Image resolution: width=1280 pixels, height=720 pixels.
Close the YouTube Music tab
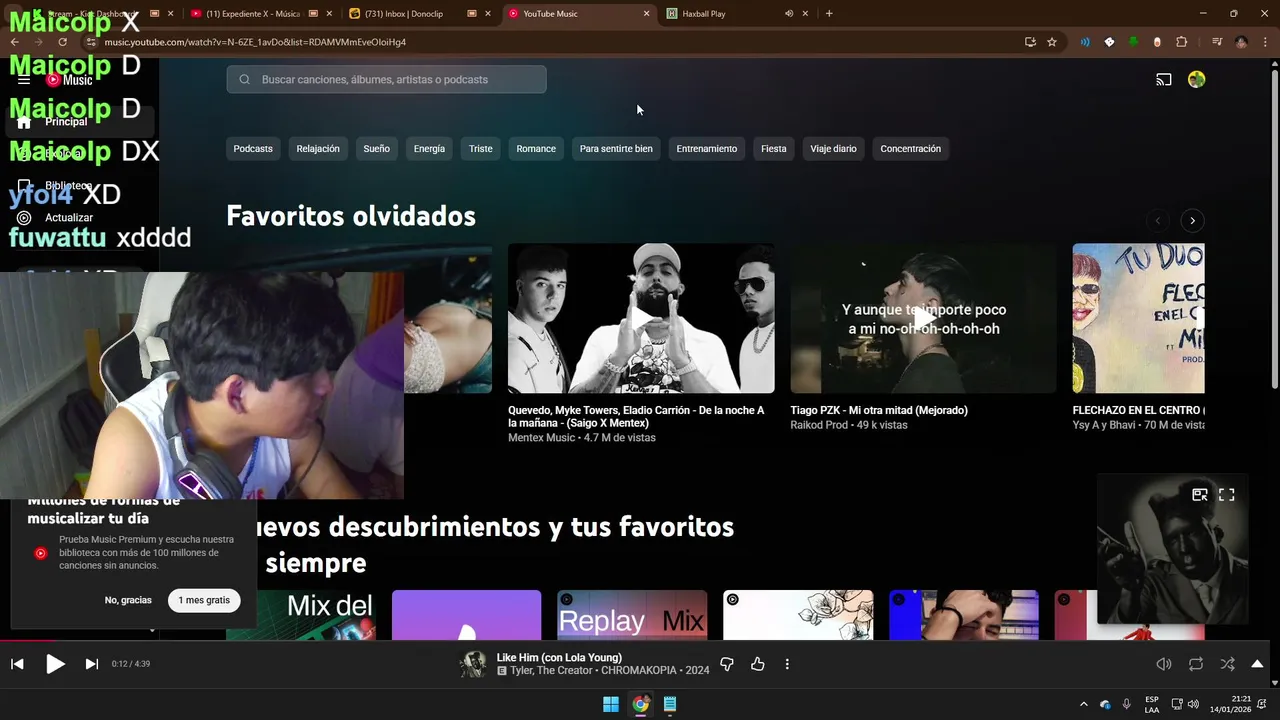click(x=646, y=14)
